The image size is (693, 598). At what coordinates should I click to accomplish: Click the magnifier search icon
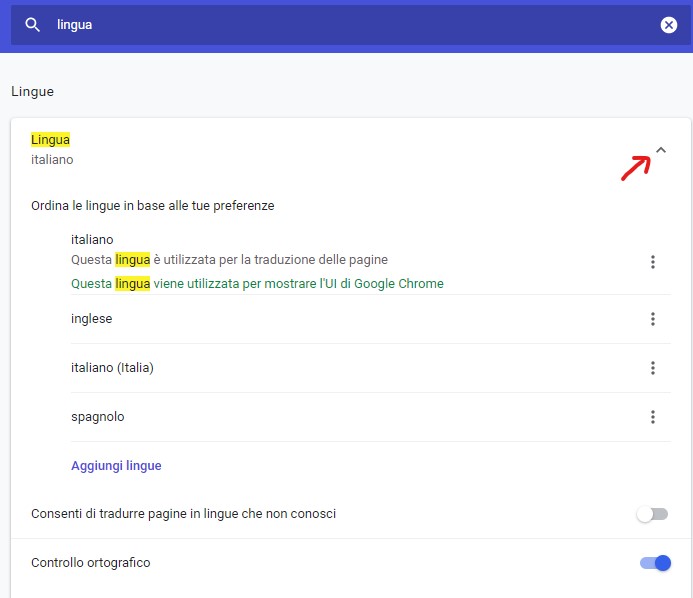pyautogui.click(x=33, y=25)
